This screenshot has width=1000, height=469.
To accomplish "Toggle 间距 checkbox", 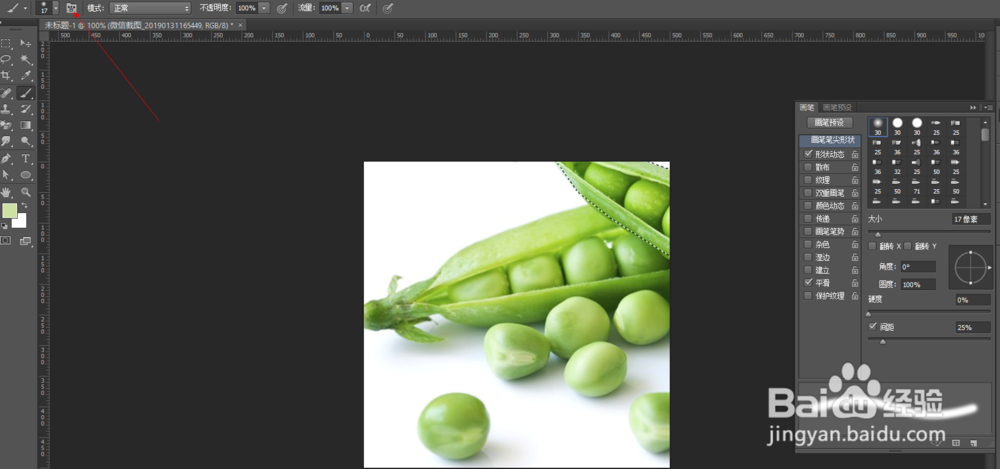I will coord(873,327).
